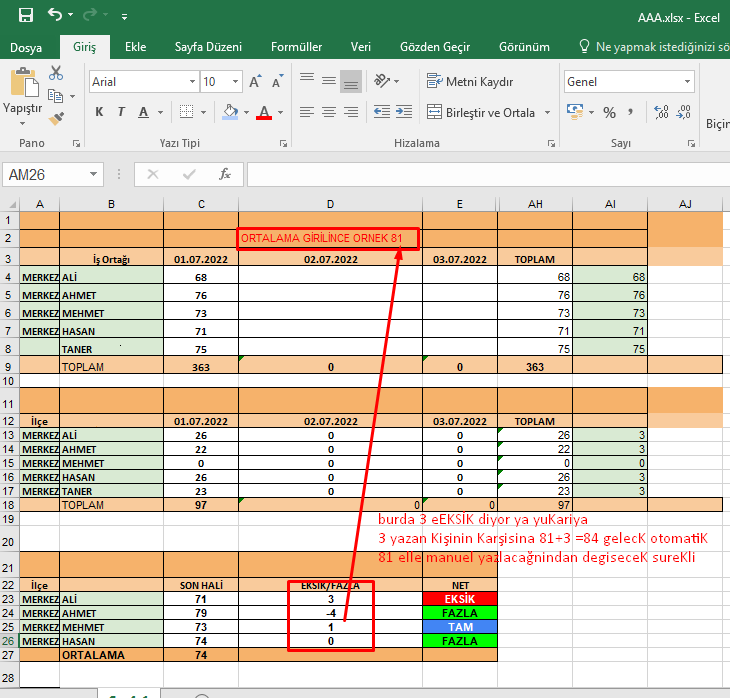This screenshot has height=698, width=730.
Task: Click Metni Kaydır wrap text button
Action: [x=470, y=81]
